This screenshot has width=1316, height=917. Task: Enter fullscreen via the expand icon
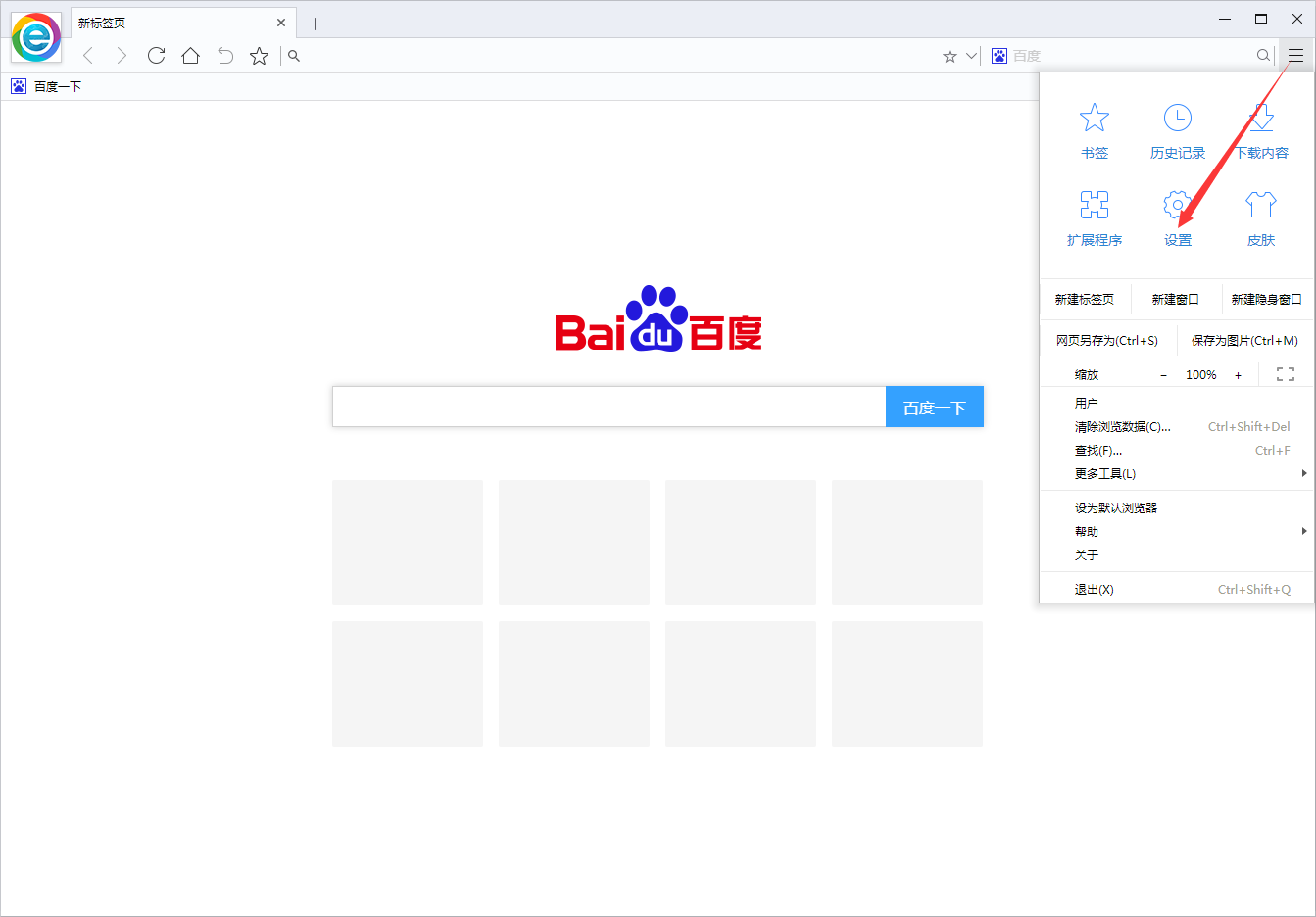click(1285, 374)
